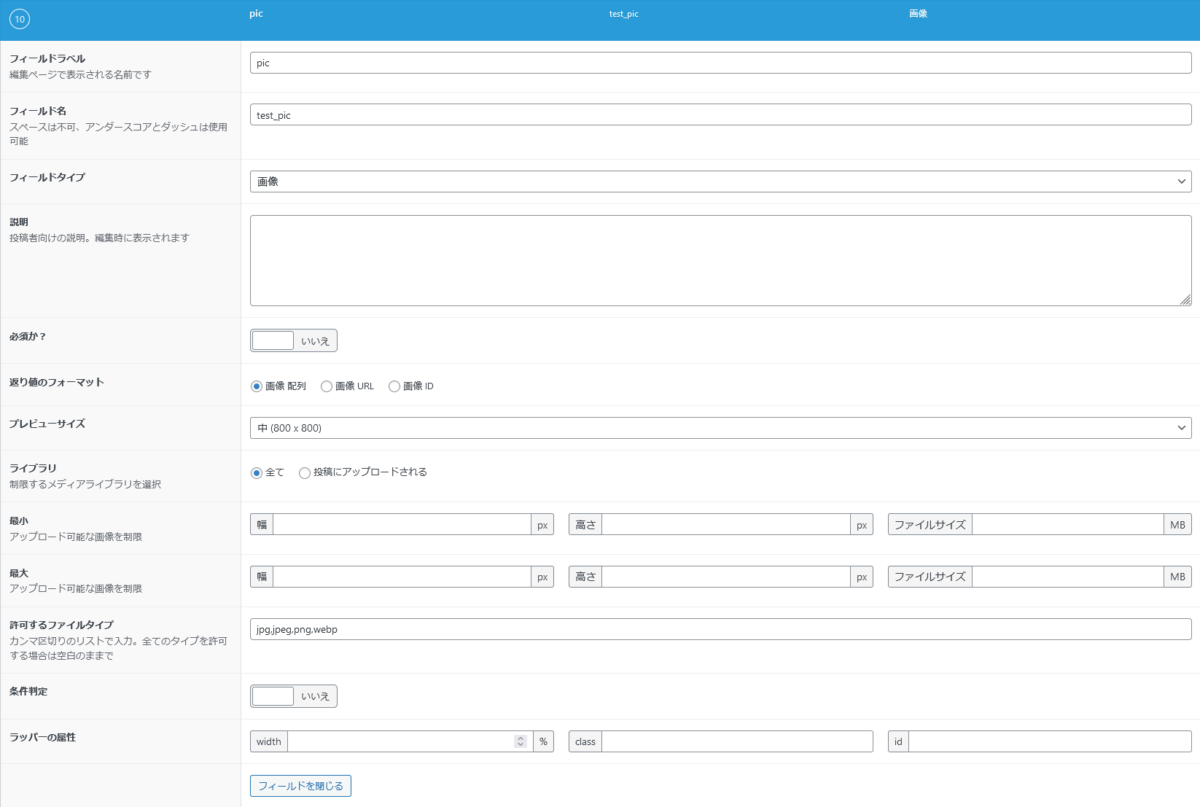Viewport: 1200px width, 807px height.
Task: Focus the wrapper "id" input field
Action: coord(1050,741)
